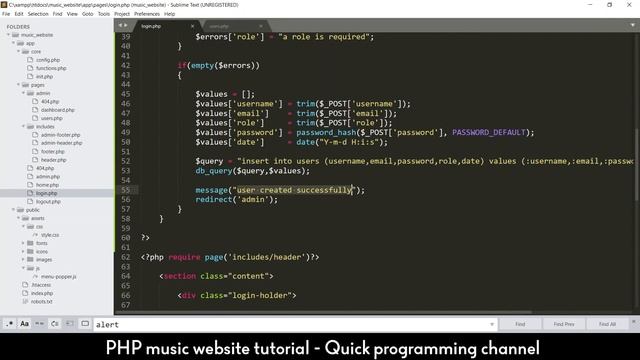Open the Selection menu
The width and height of the screenshot is (640, 360).
[38, 14]
